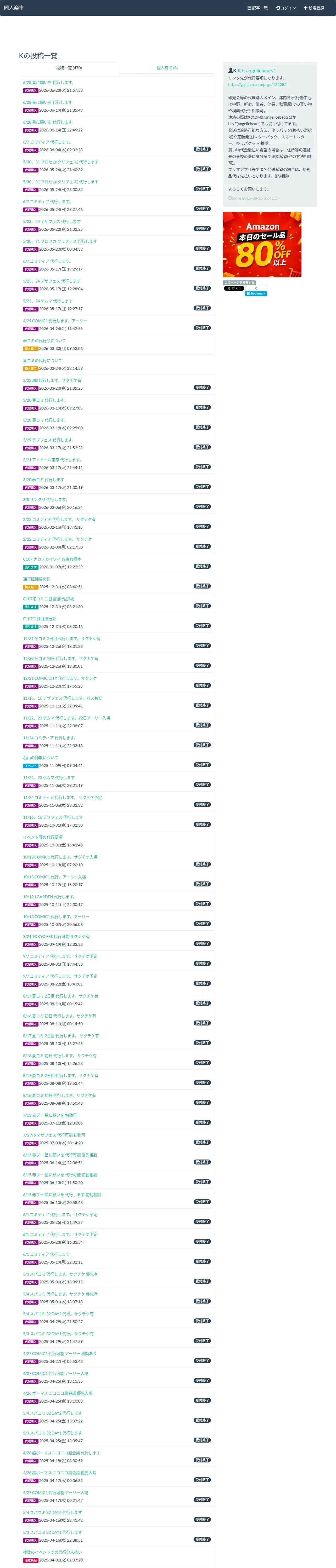Open the 通行証譲渡の件 post
336x1568 pixels.
(x=37, y=579)
